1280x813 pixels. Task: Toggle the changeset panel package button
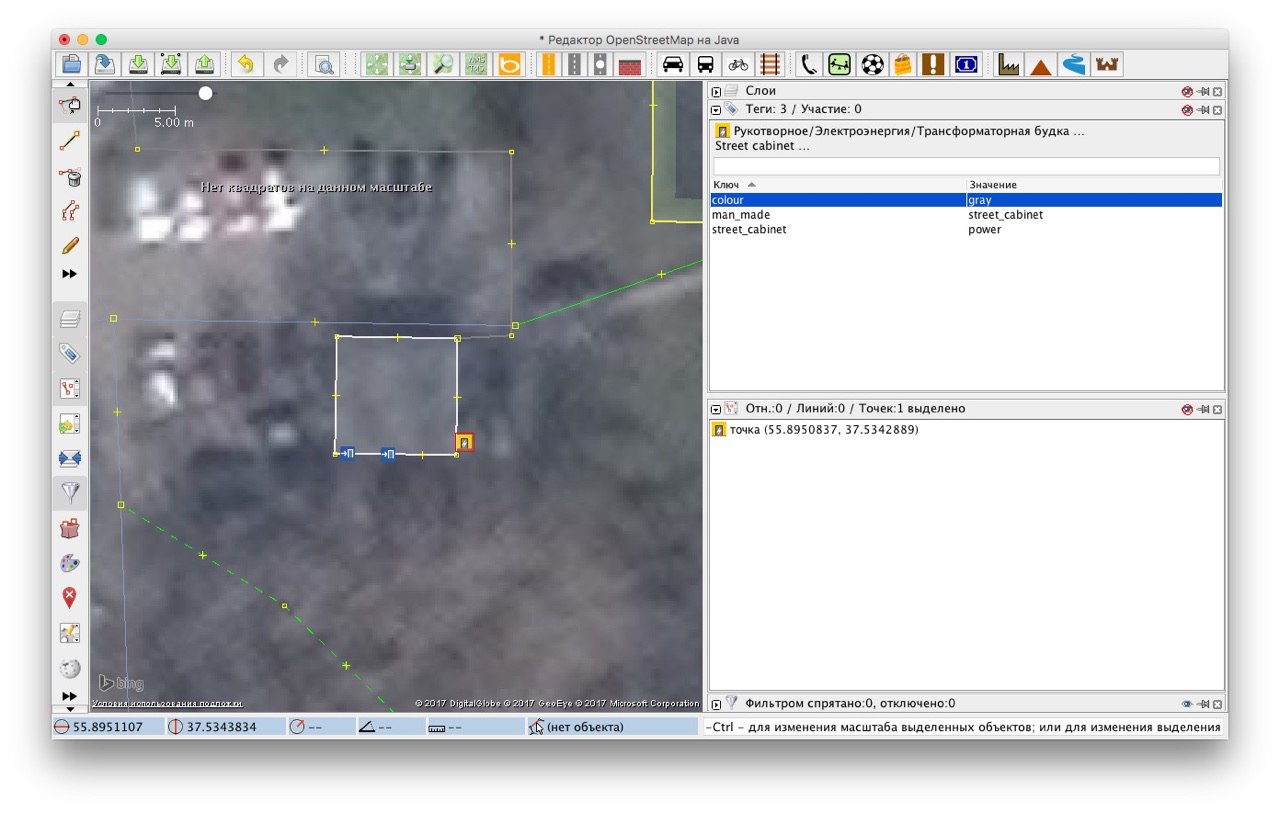(x=70, y=527)
